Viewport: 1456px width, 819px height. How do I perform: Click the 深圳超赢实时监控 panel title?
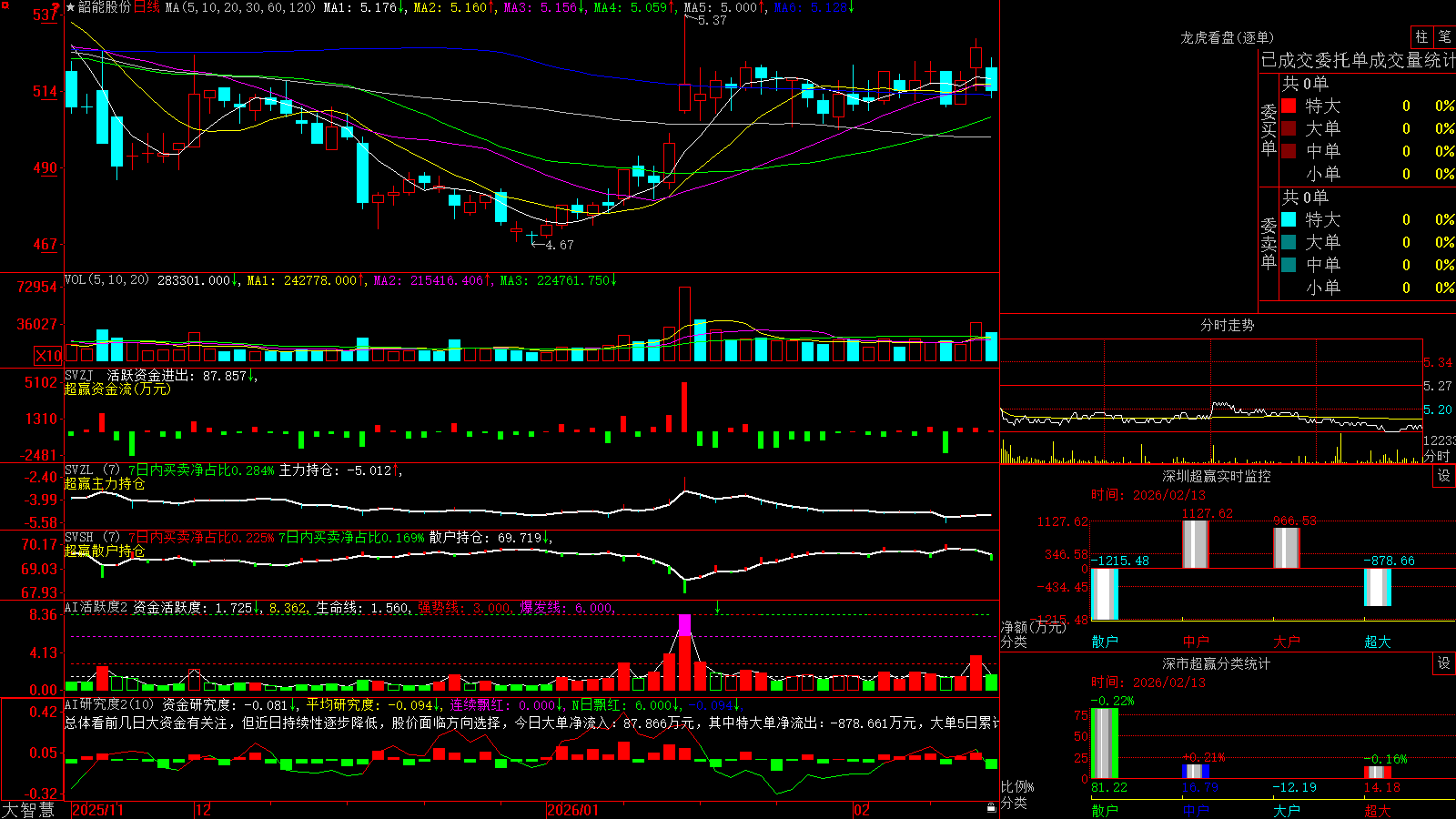point(1217,476)
